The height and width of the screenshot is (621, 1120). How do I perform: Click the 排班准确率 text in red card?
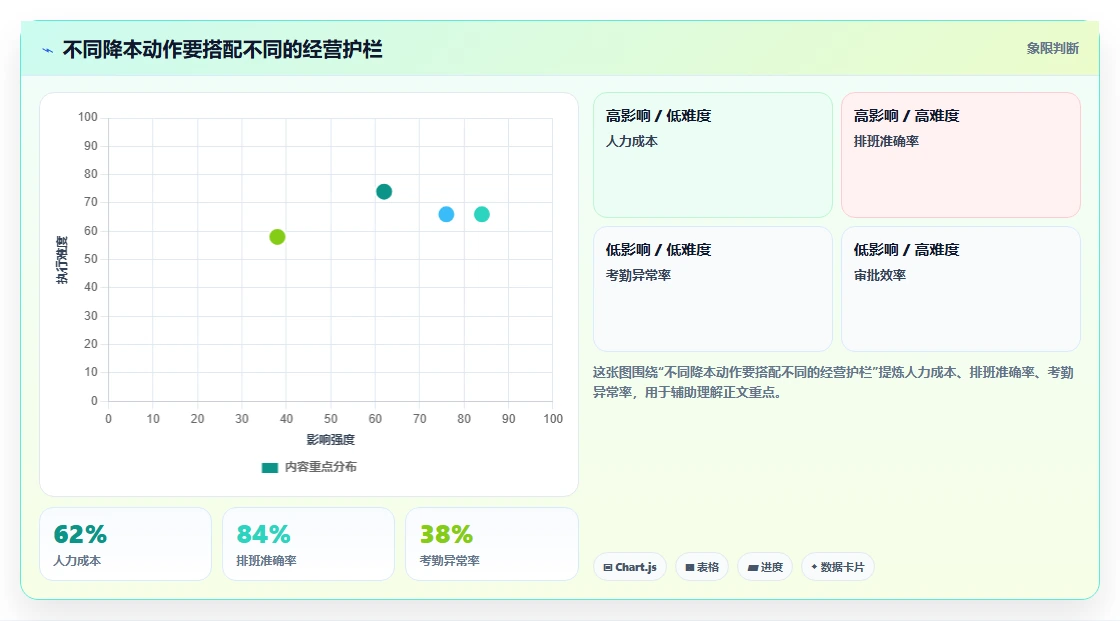(886, 141)
